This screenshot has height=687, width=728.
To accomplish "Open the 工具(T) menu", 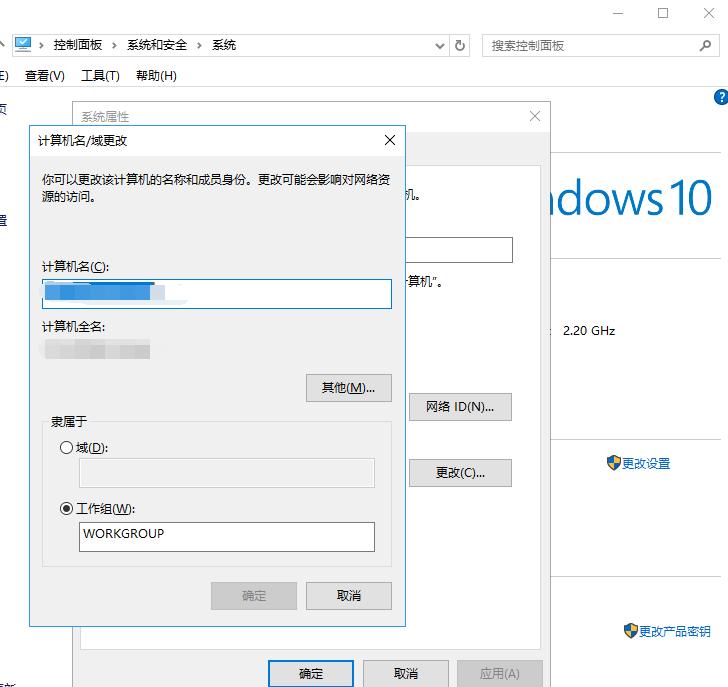I will (100, 76).
